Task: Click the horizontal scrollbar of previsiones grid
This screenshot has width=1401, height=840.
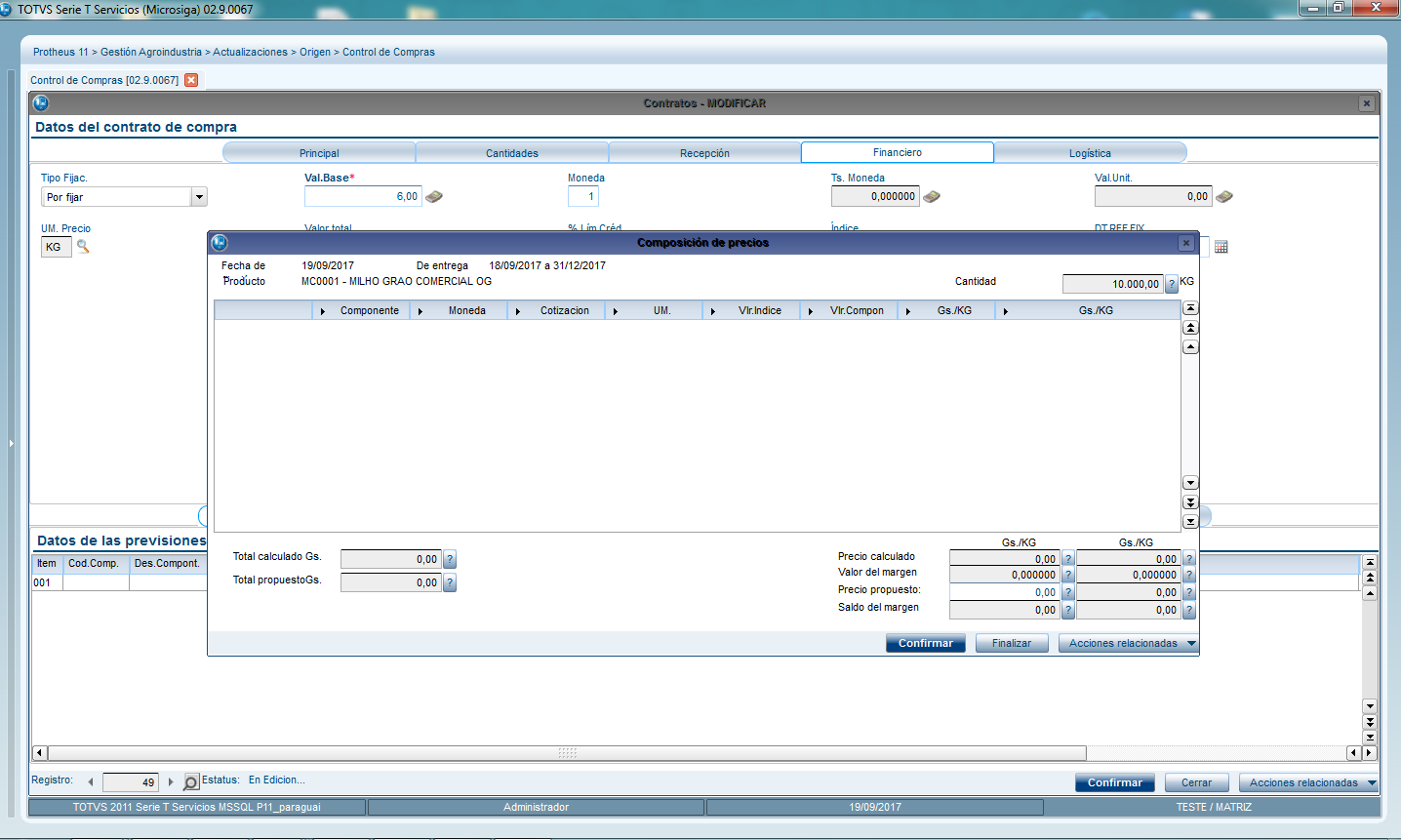Action: (x=567, y=753)
